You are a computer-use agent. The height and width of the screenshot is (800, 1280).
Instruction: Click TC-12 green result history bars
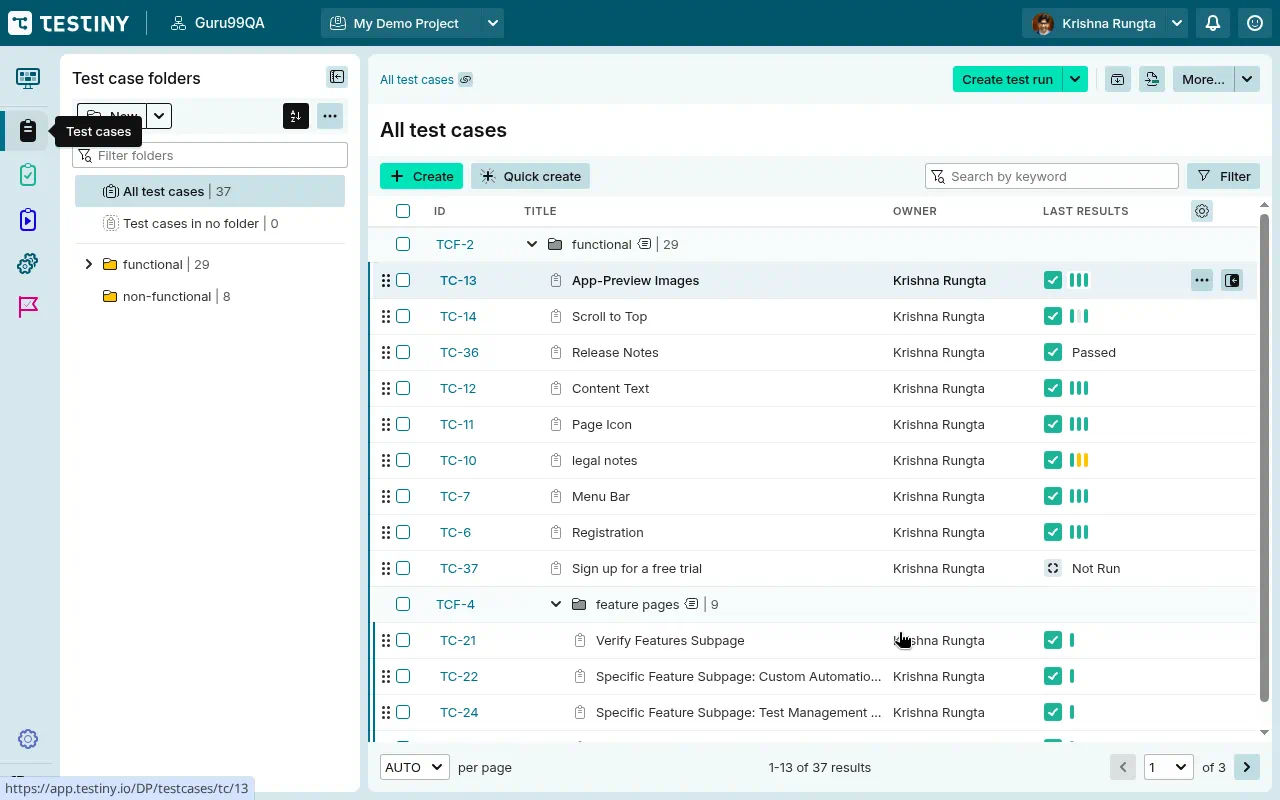[x=1079, y=388]
